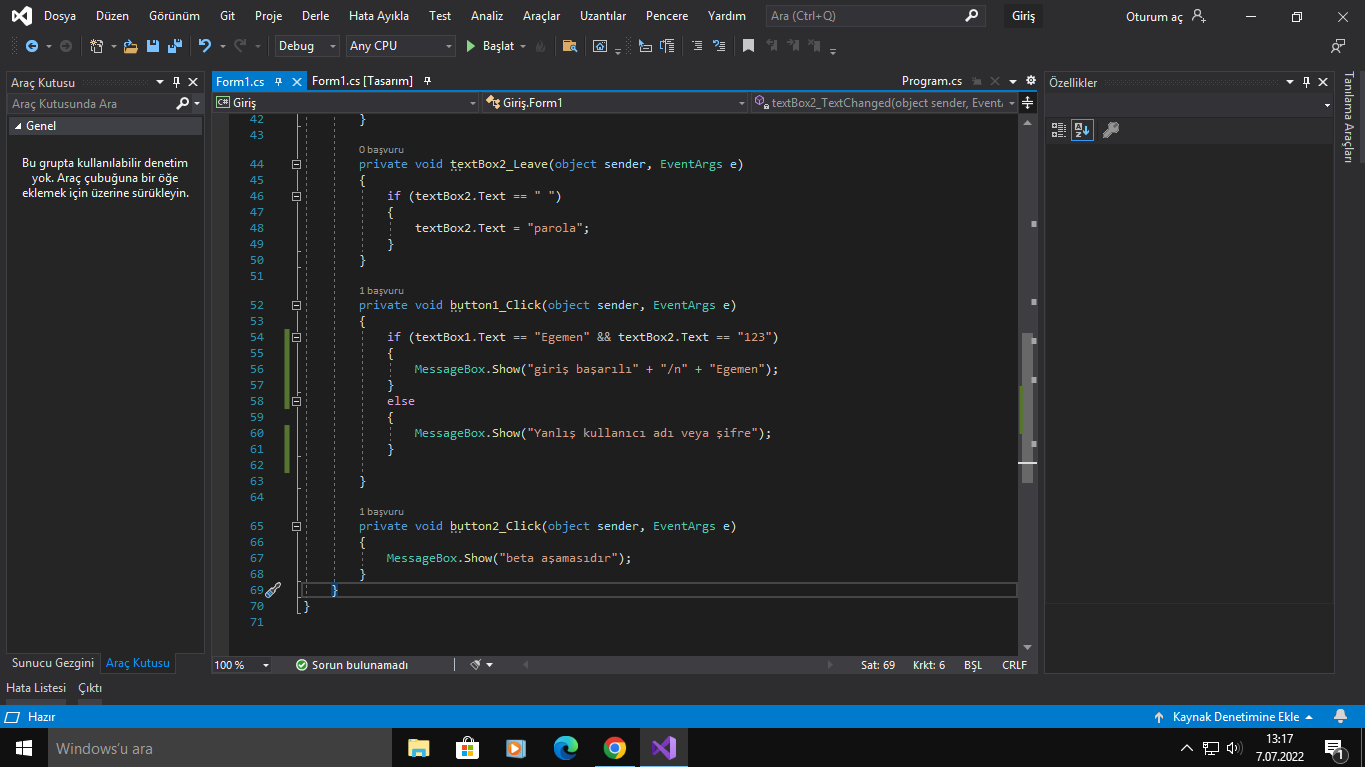Open the Hata Ayıkla menu

coord(378,16)
